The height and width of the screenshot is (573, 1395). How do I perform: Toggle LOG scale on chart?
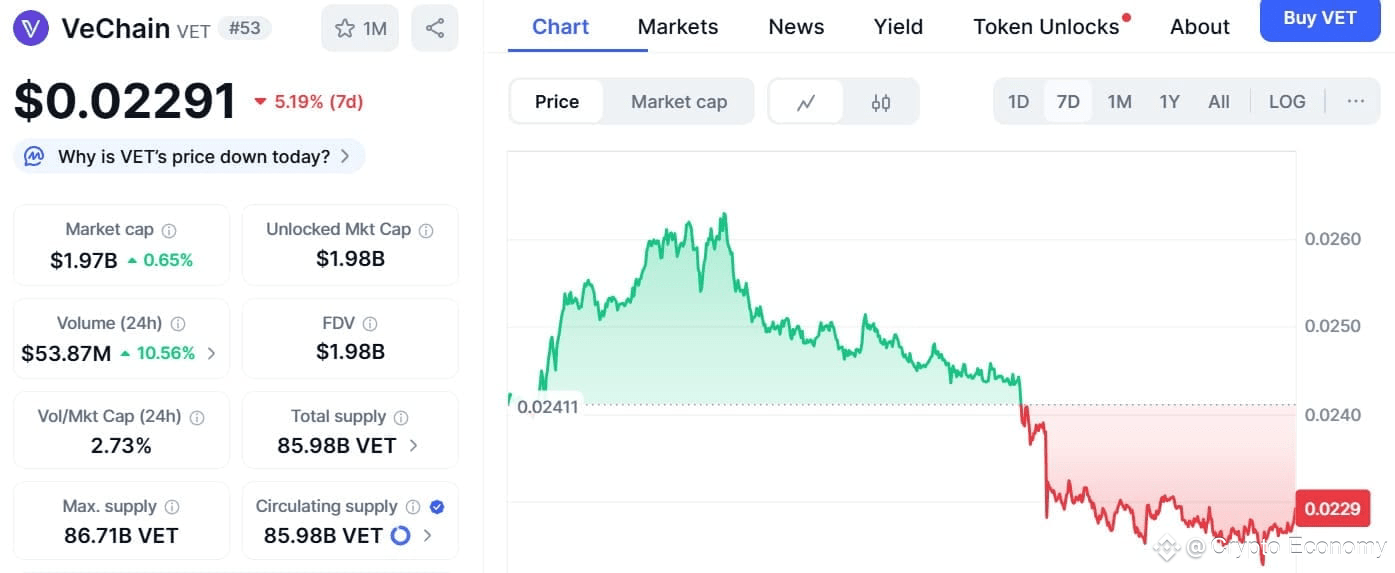[1286, 101]
